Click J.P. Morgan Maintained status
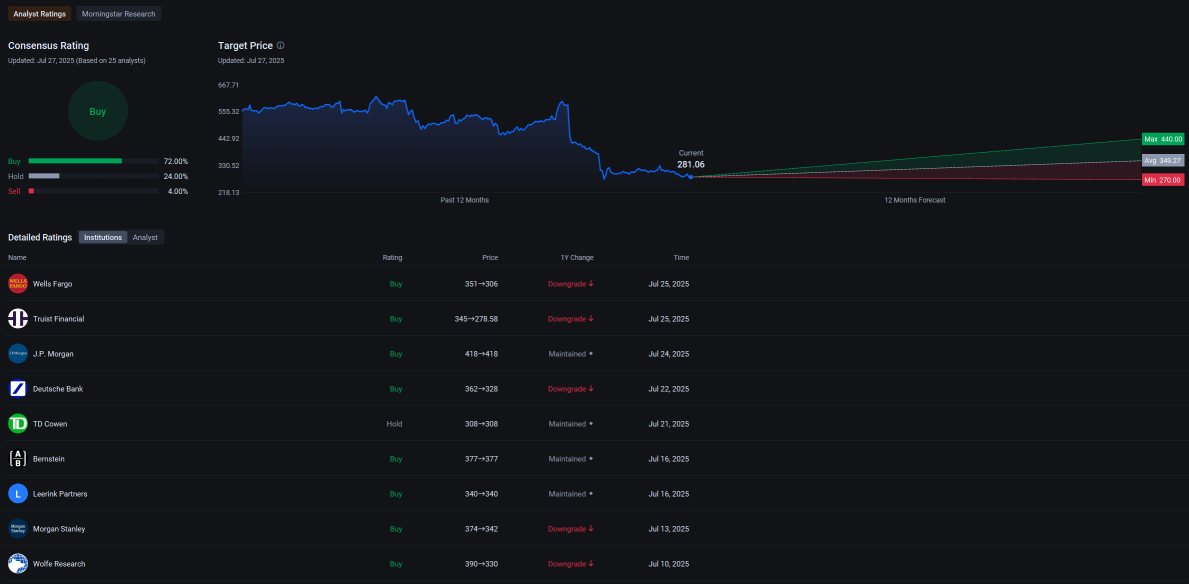The height and width of the screenshot is (584, 1189). [571, 353]
